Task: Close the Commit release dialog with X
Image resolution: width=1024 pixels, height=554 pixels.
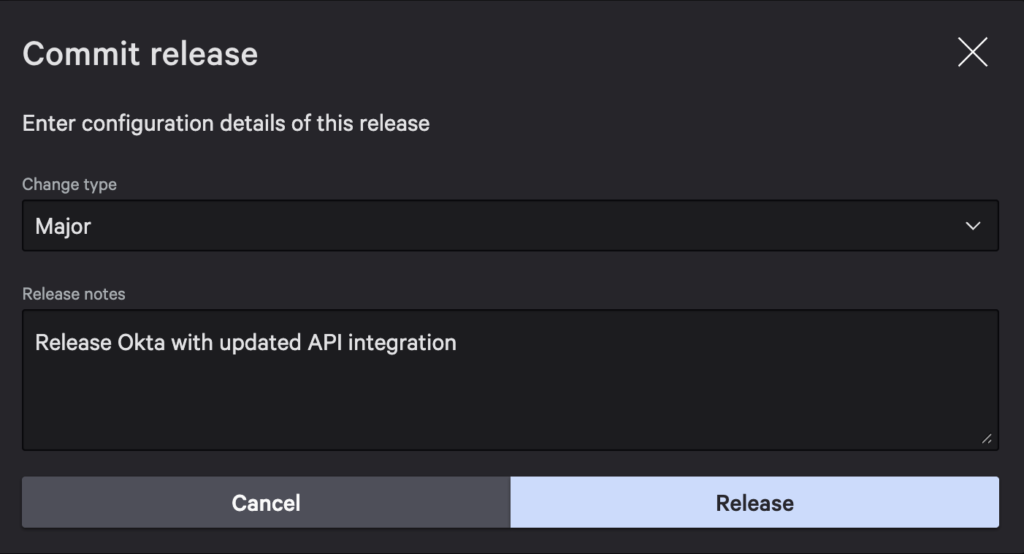Action: point(972,53)
